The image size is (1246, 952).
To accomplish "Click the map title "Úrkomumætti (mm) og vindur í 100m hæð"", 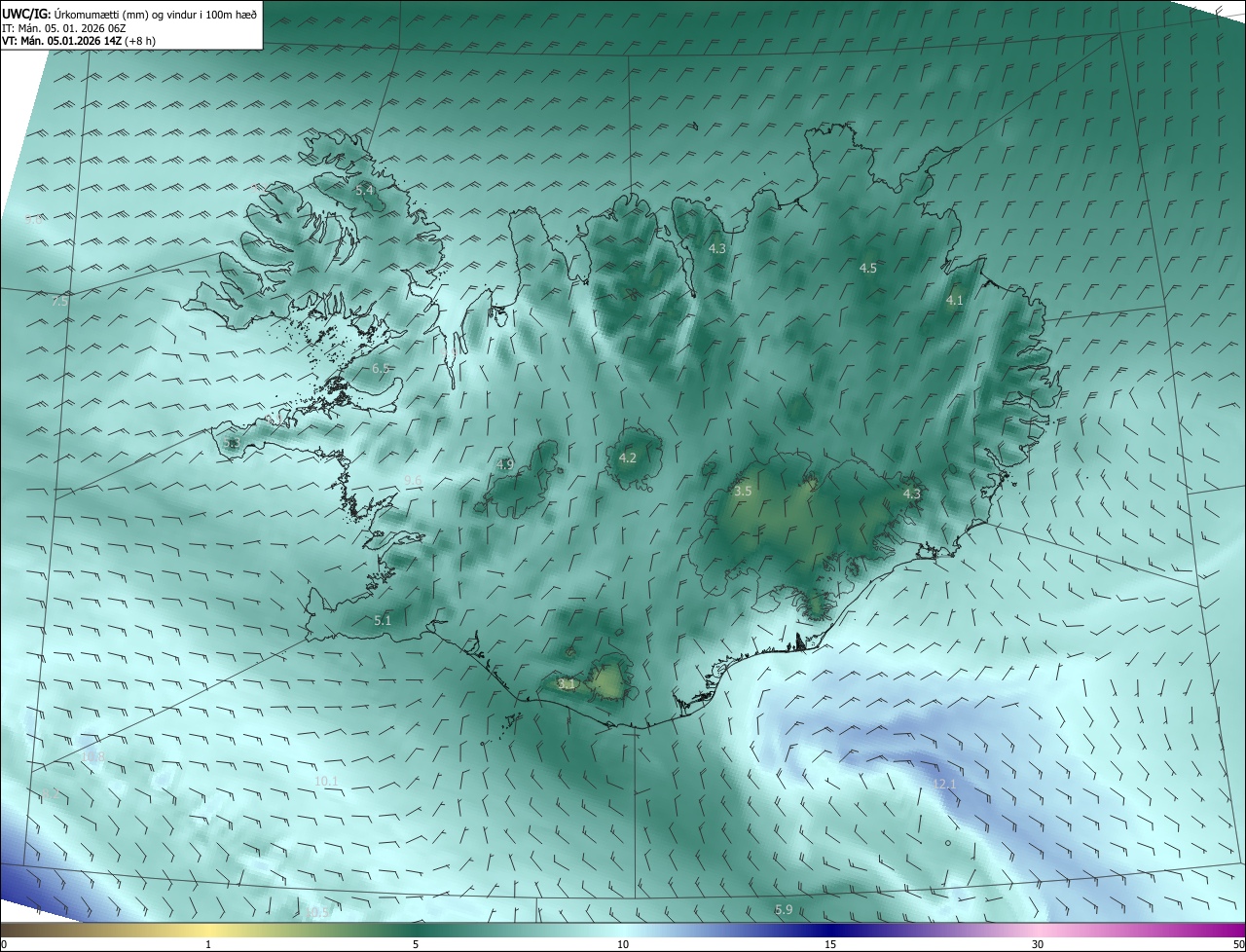I will [157, 15].
